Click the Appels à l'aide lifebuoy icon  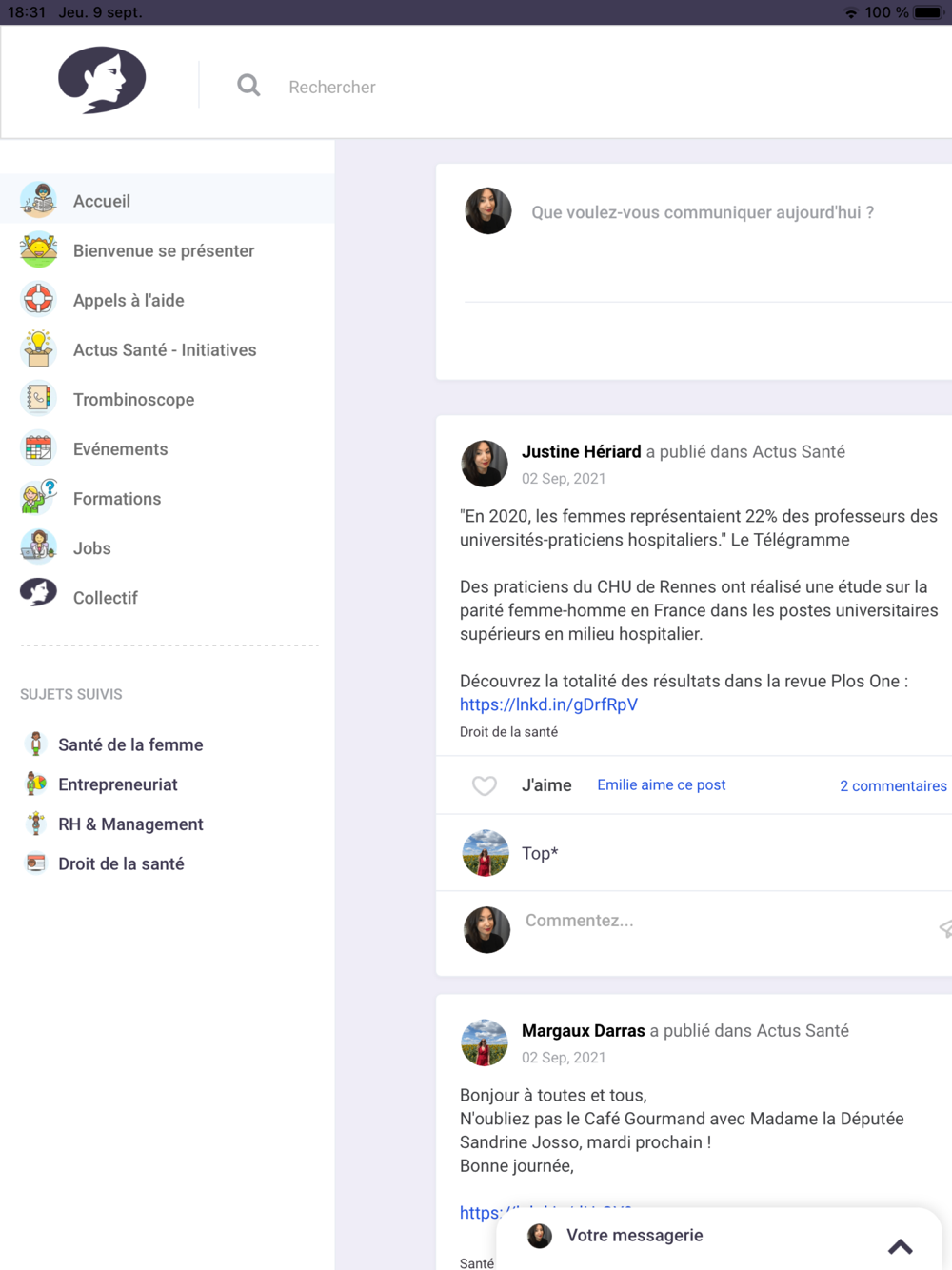click(x=38, y=299)
